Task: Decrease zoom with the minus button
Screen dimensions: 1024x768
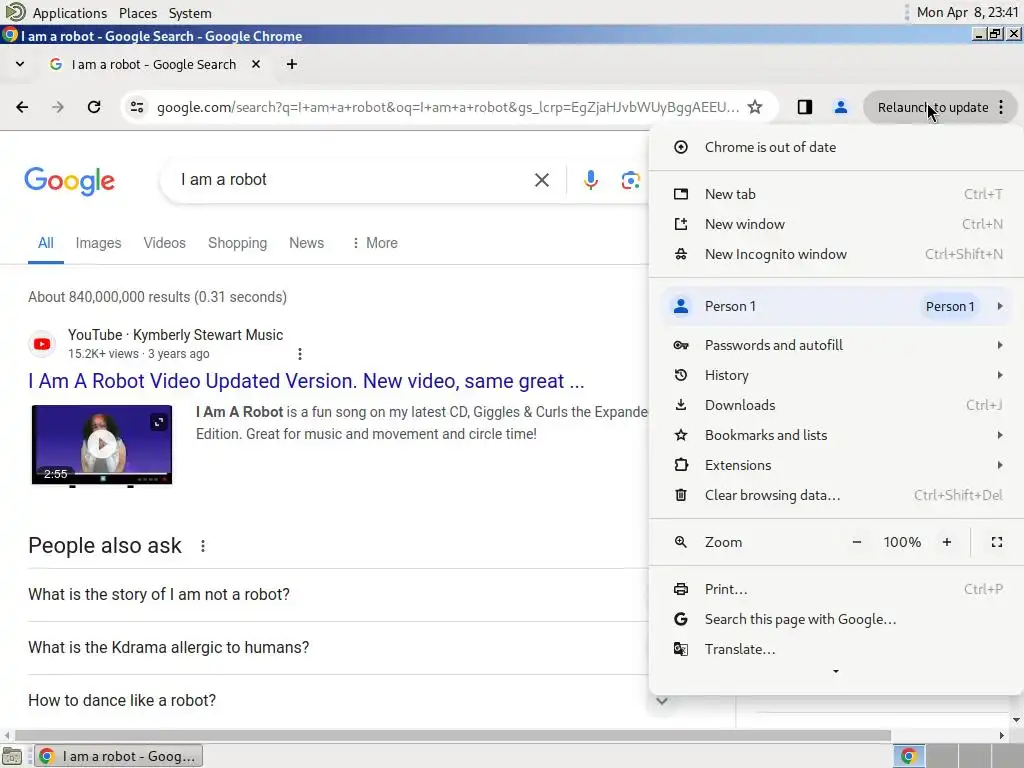Action: (x=857, y=542)
